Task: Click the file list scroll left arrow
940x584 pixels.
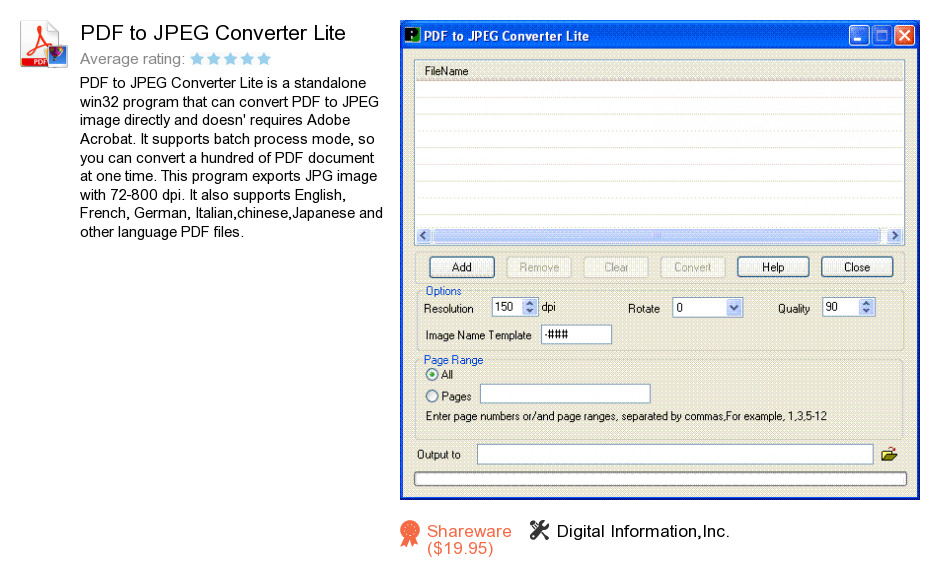Action: (x=424, y=236)
